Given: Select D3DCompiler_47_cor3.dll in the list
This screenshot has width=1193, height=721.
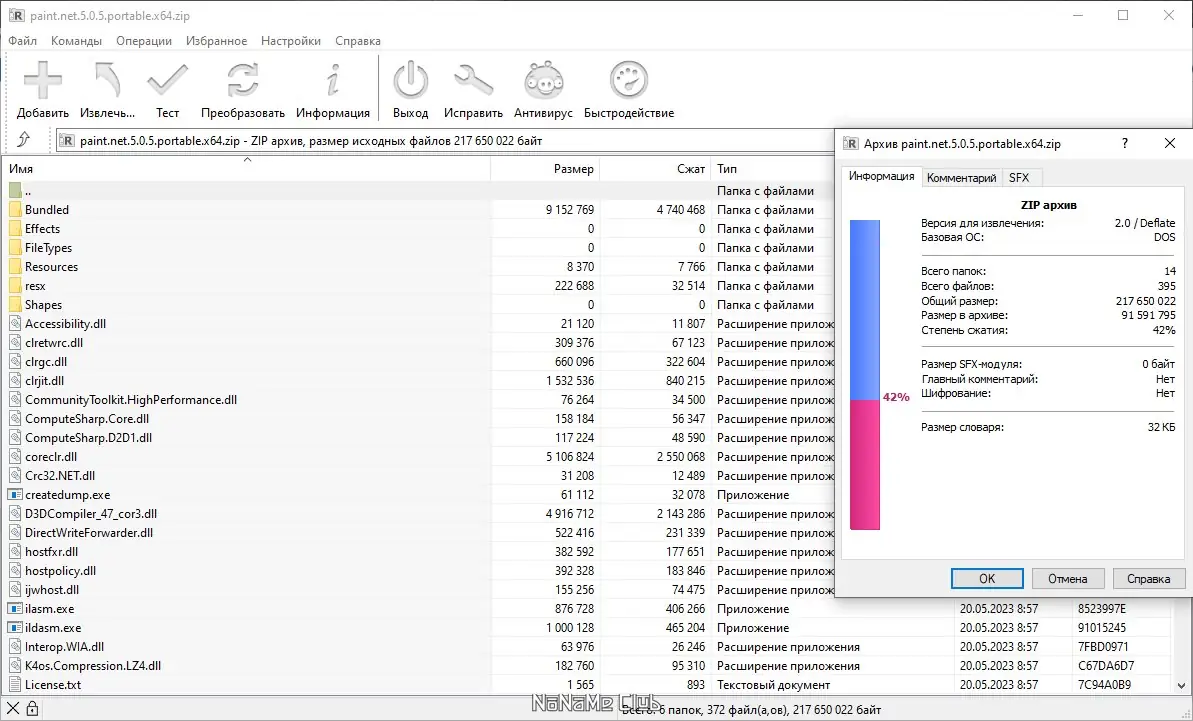Looking at the screenshot, I should pos(91,514).
